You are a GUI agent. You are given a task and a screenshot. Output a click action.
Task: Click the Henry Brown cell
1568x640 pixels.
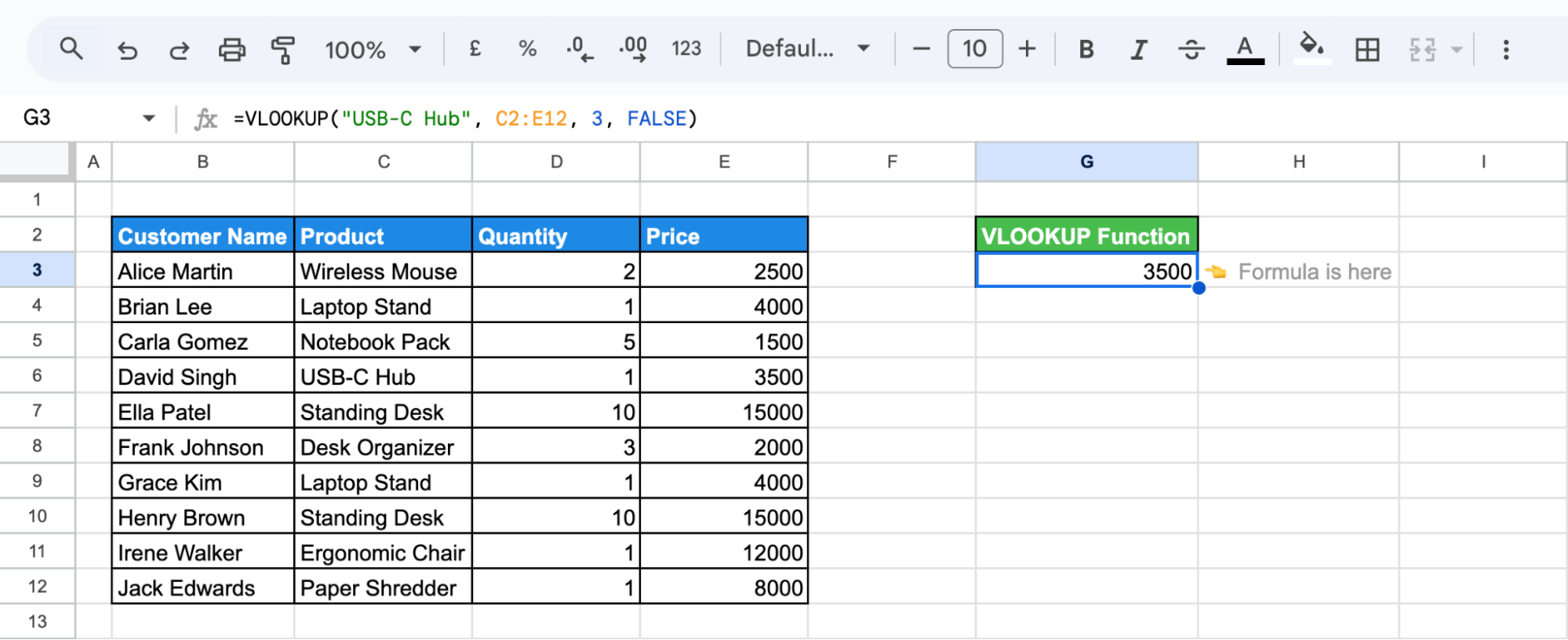(203, 517)
